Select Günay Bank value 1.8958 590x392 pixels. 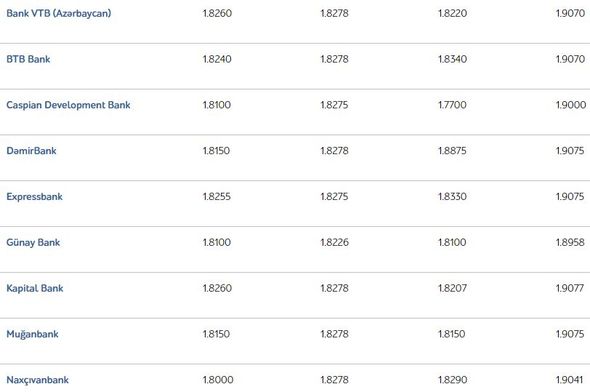[x=570, y=242]
